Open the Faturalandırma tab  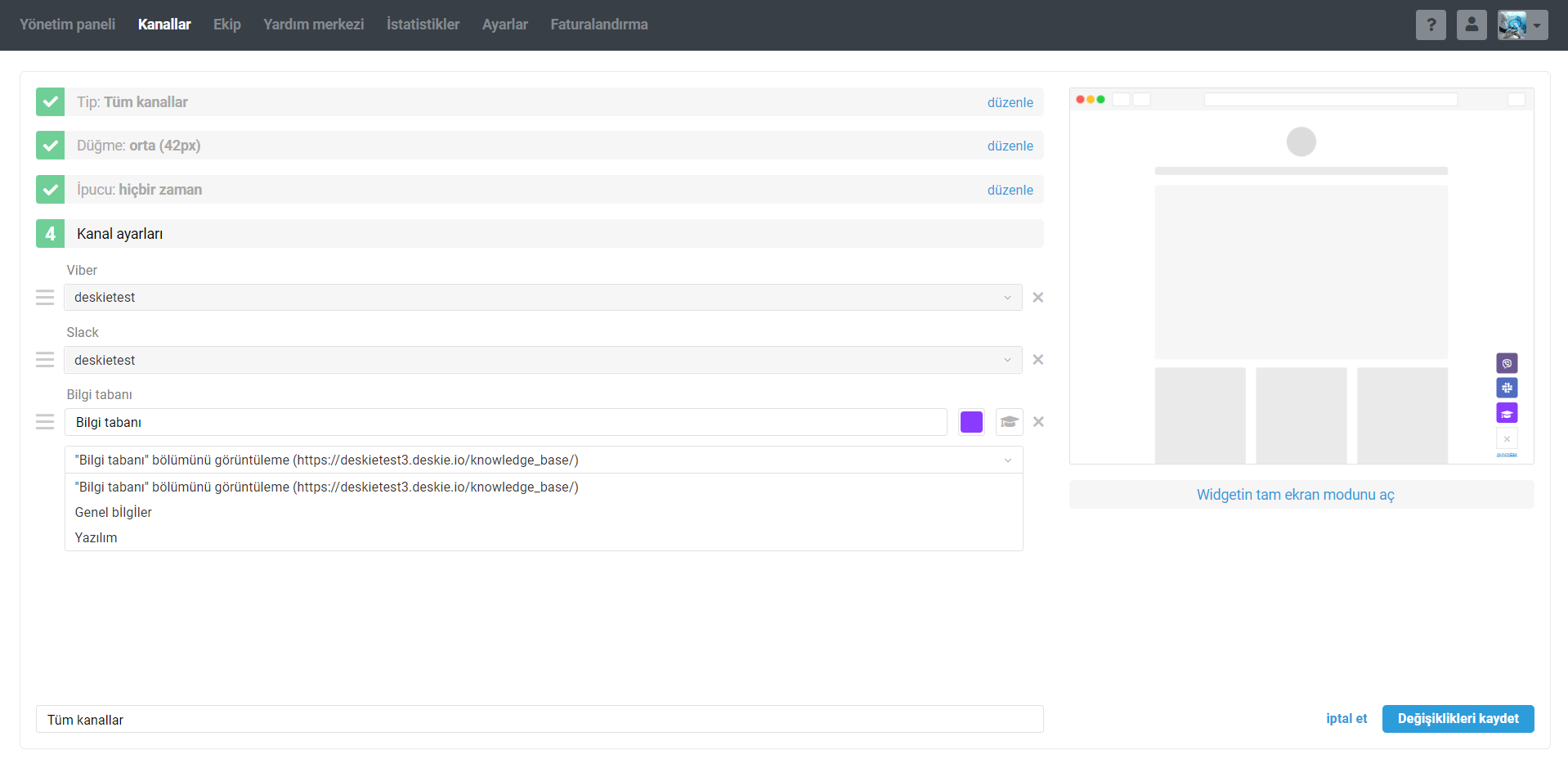(599, 25)
